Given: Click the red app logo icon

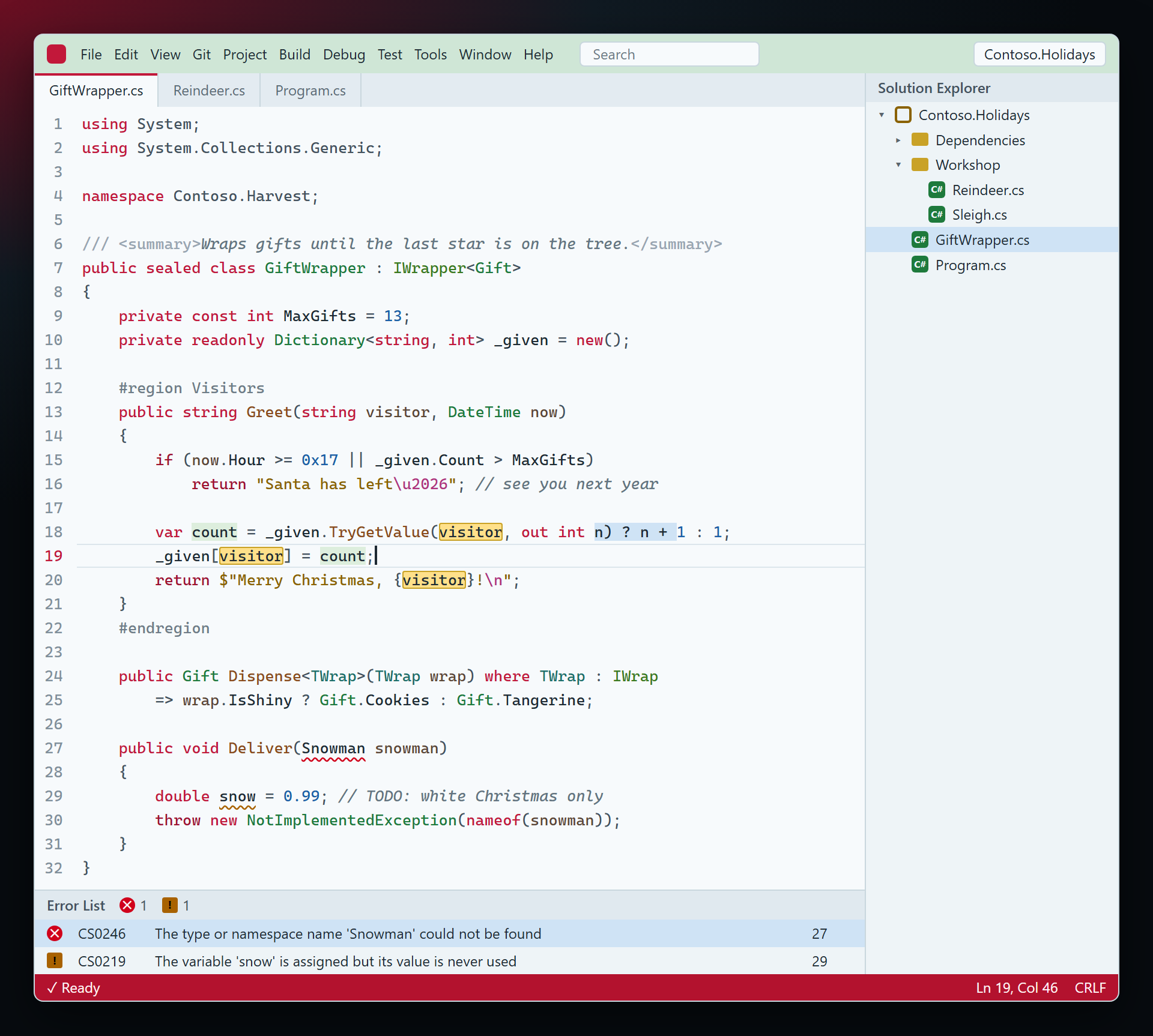Looking at the screenshot, I should pyautogui.click(x=56, y=55).
